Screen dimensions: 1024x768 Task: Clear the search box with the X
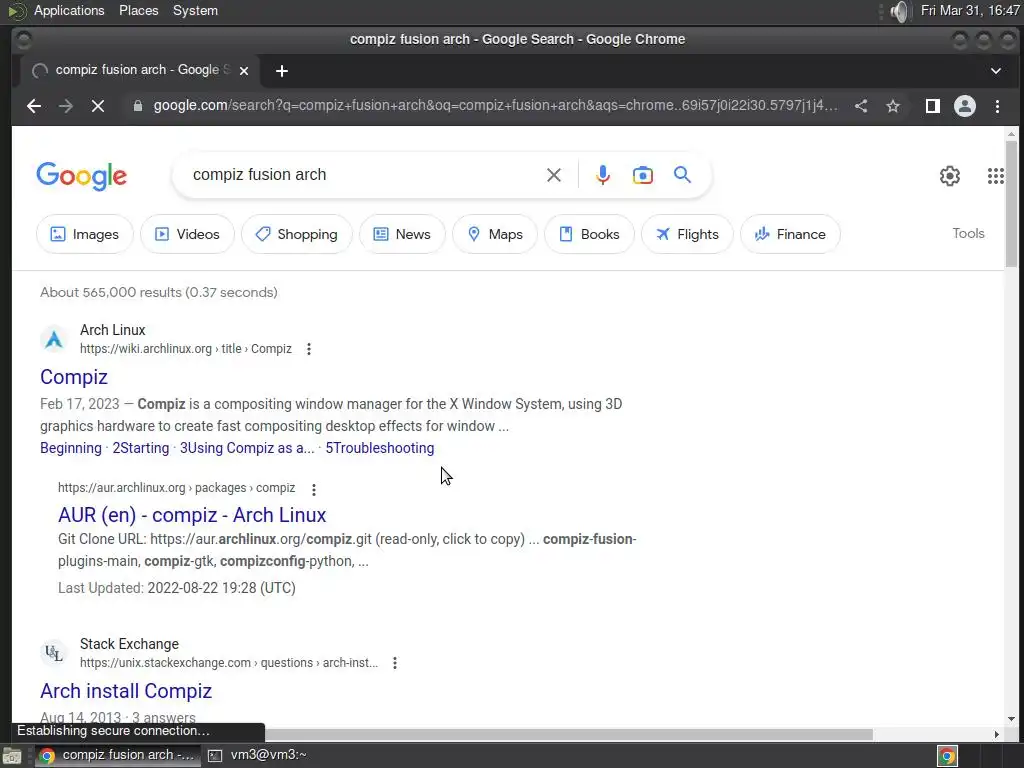(x=554, y=175)
